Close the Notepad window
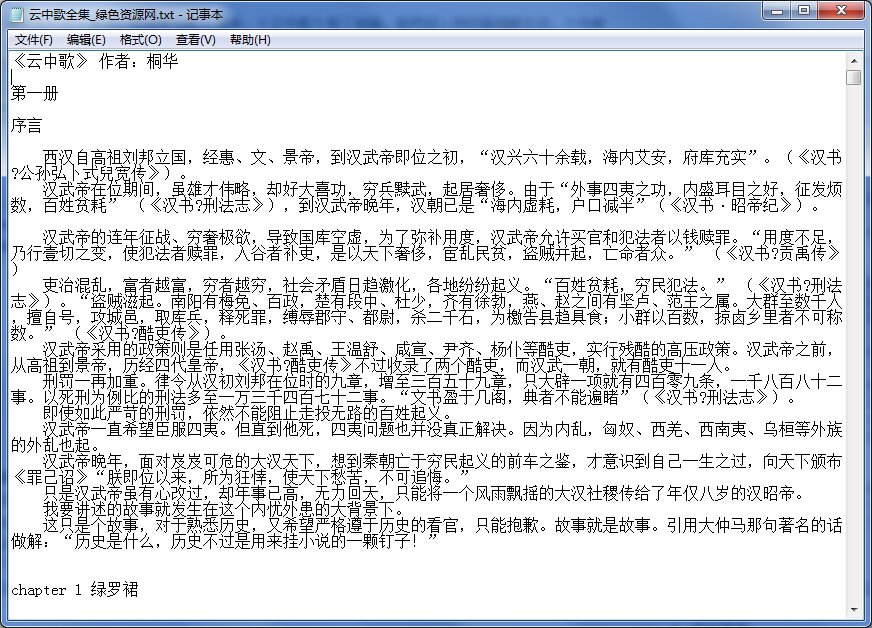Screen dimensions: 872x628 tap(841, 11)
